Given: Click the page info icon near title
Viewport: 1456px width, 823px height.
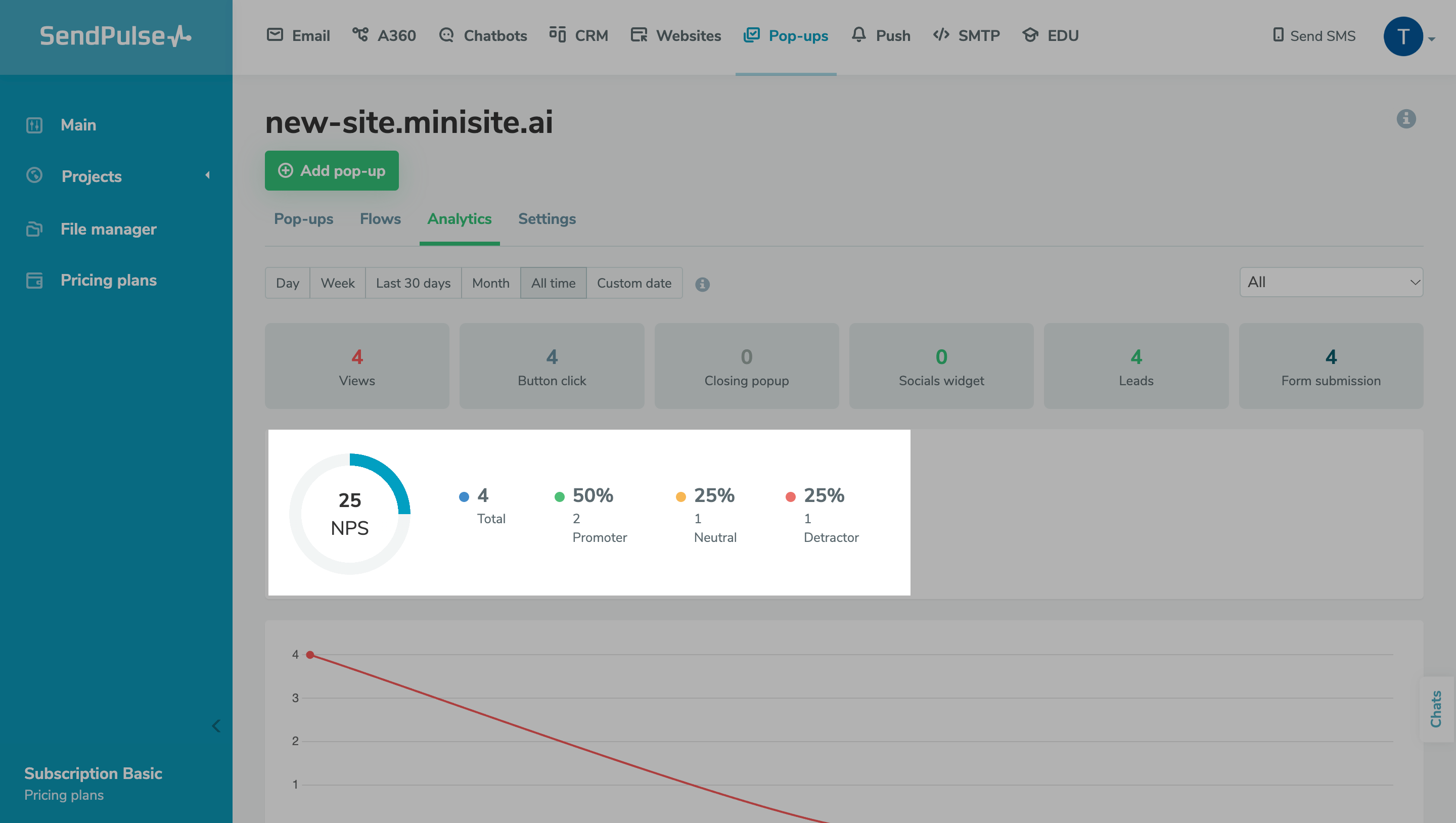Looking at the screenshot, I should pos(1405,119).
